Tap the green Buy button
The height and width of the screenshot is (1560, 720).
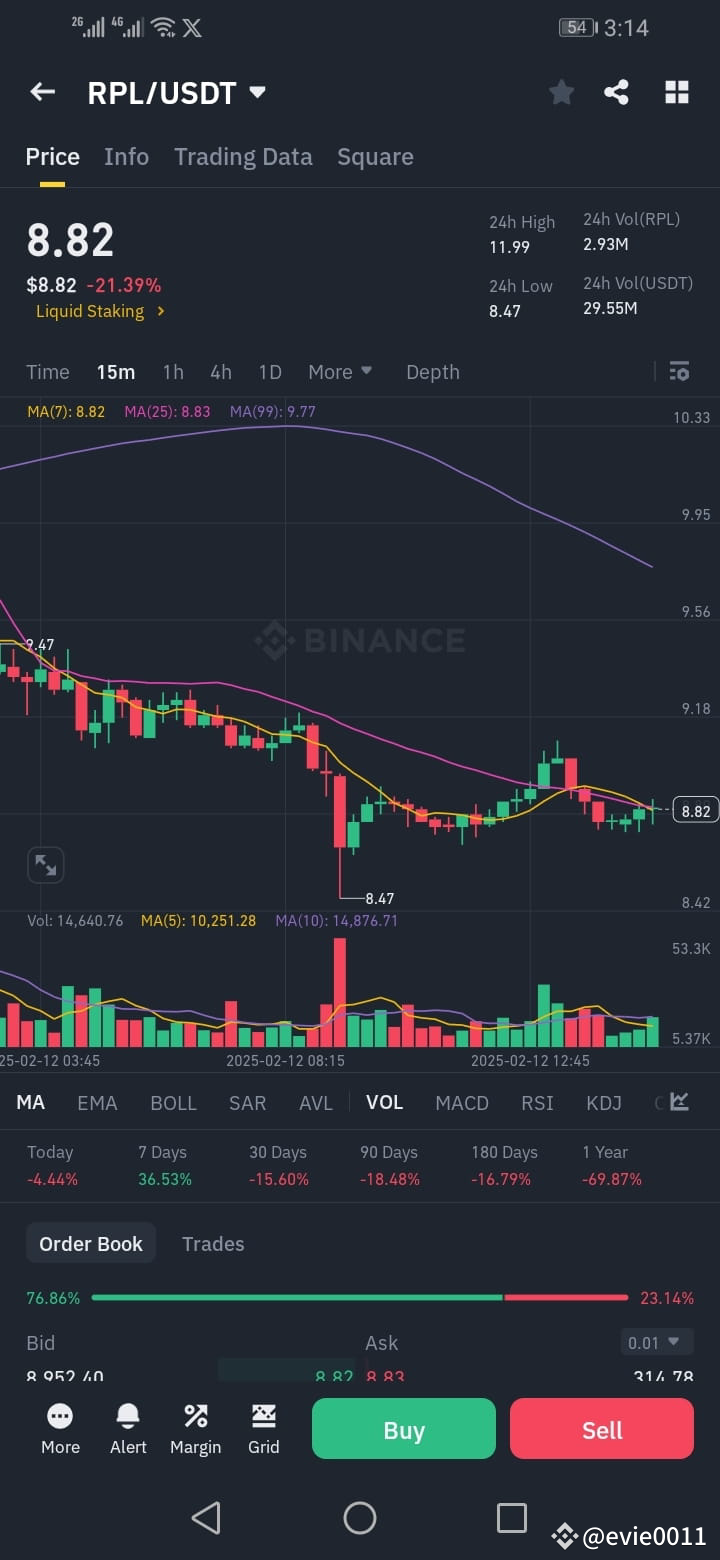pos(403,1428)
